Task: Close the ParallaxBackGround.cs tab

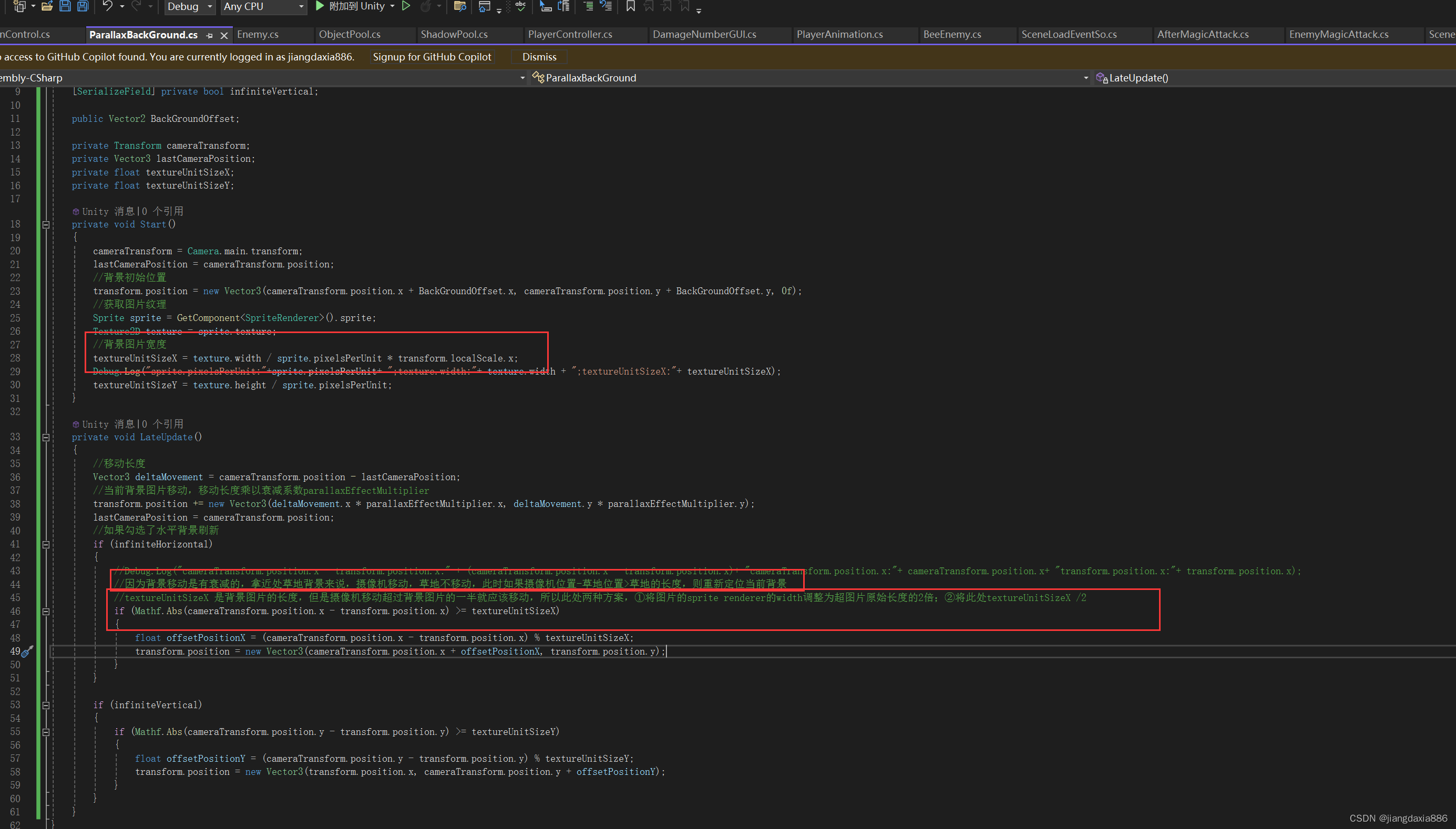Action: tap(224, 35)
